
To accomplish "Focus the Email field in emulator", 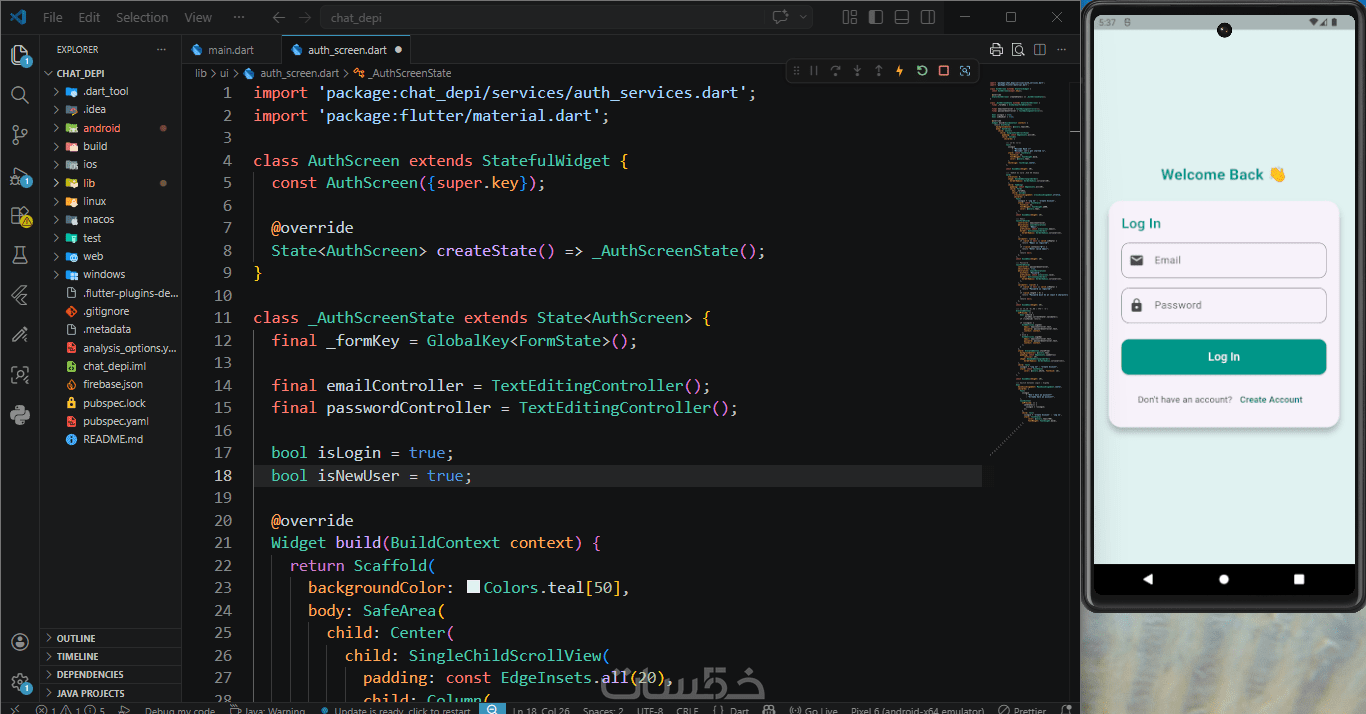I will [x=1224, y=260].
